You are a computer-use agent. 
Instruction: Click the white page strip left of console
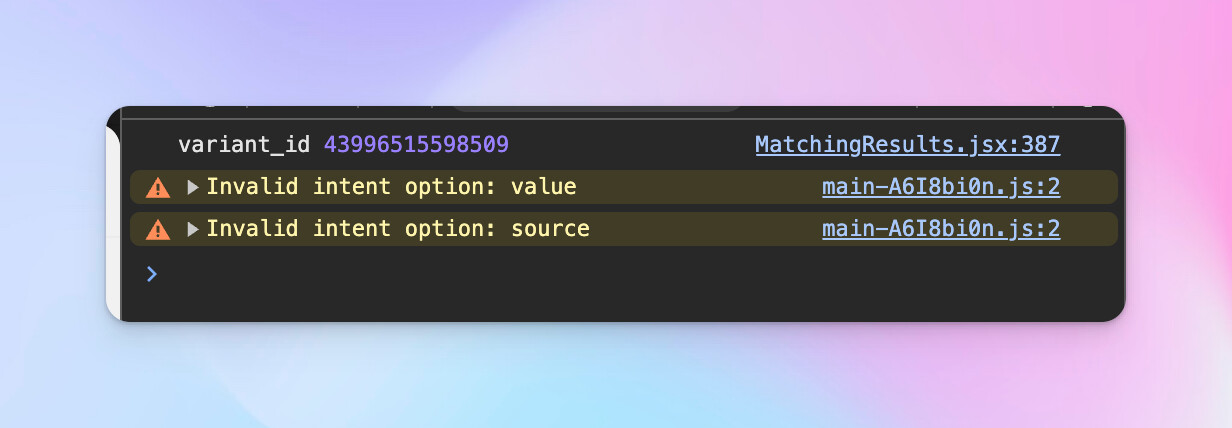point(112,220)
